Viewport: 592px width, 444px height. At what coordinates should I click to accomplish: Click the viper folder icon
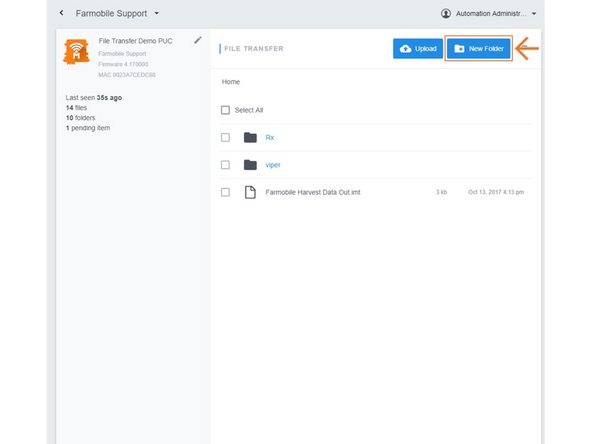(x=250, y=165)
